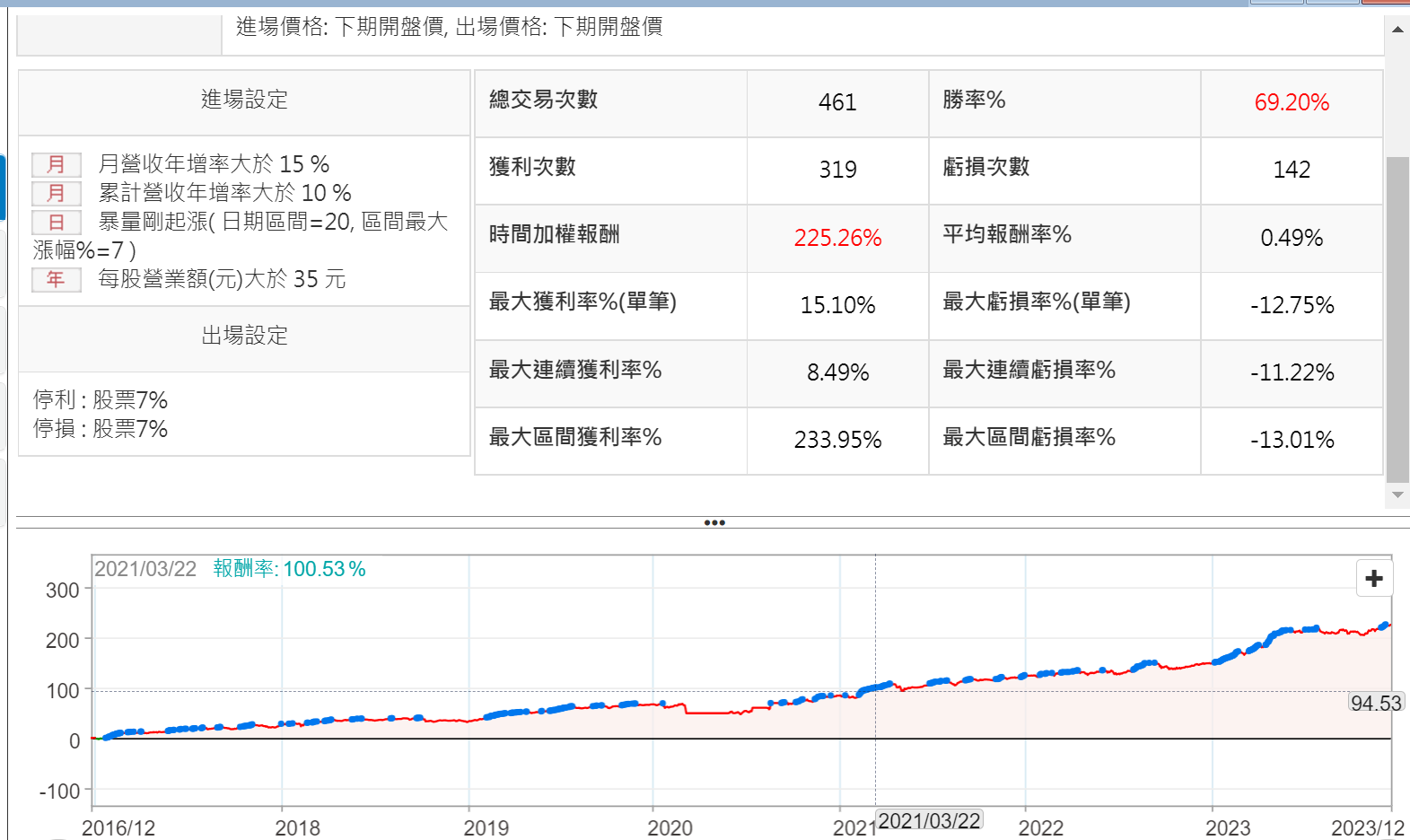Image resolution: width=1410 pixels, height=840 pixels.
Task: Click the 年 tag beside 每股營業額 condition
Action: pos(56,279)
